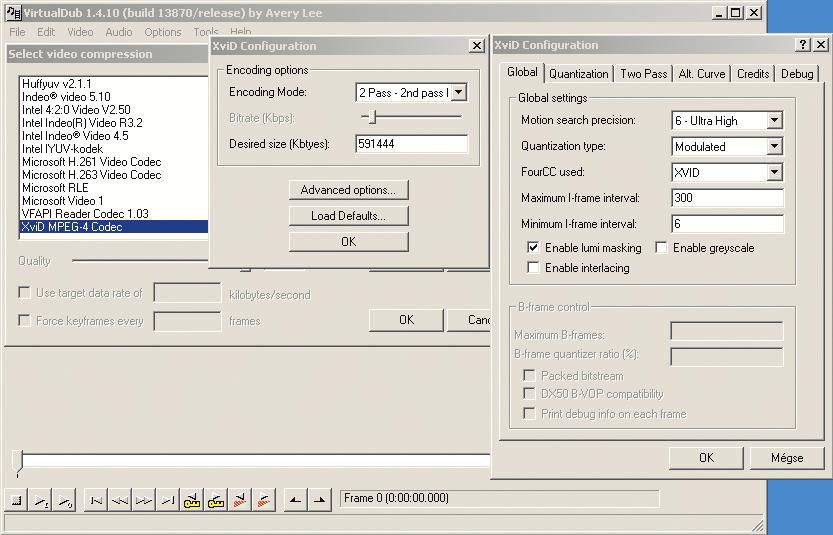Click the help question mark button
The image size is (833, 535).
pyautogui.click(x=803, y=45)
